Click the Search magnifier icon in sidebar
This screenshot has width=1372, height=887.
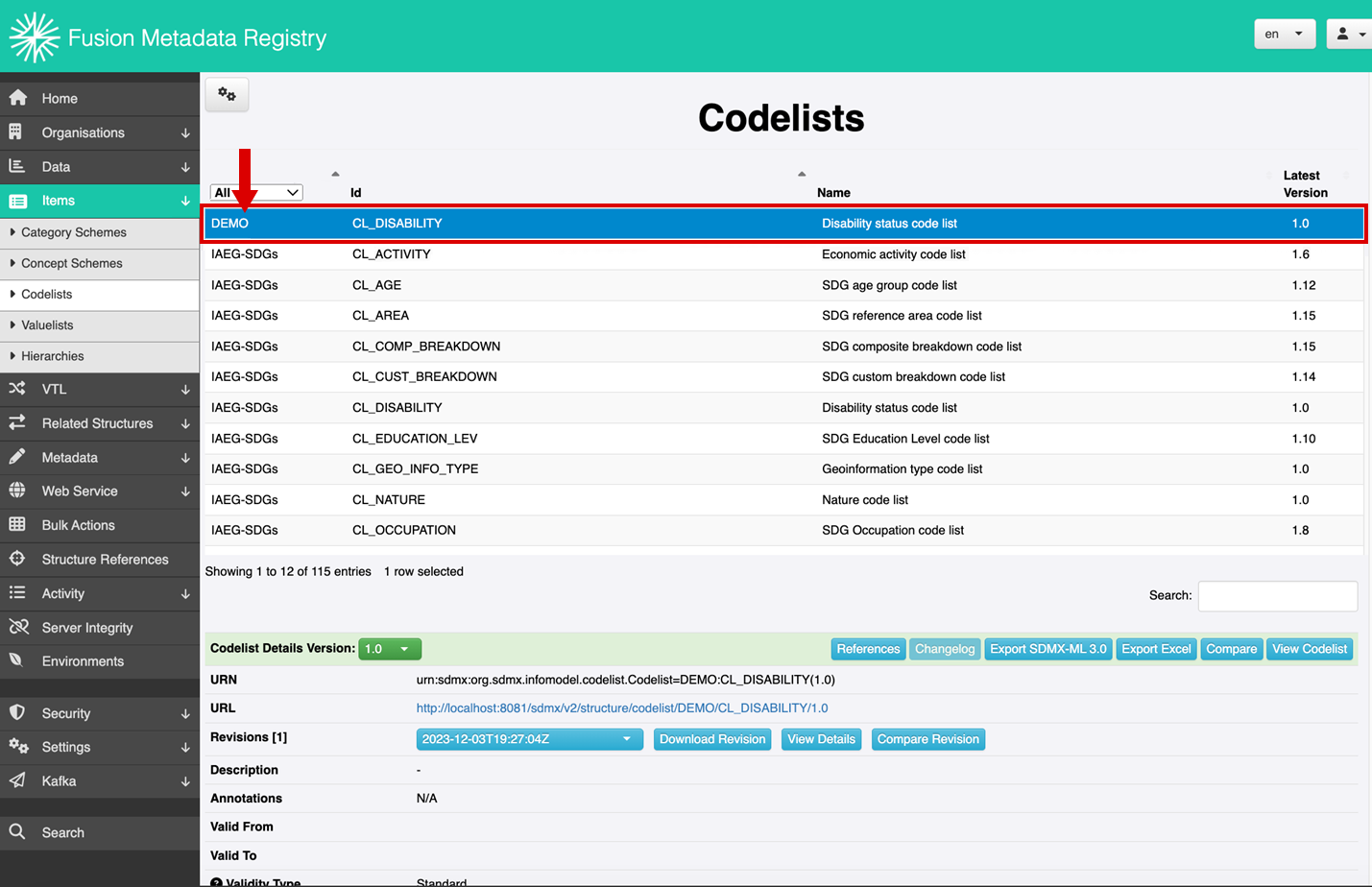pos(18,832)
